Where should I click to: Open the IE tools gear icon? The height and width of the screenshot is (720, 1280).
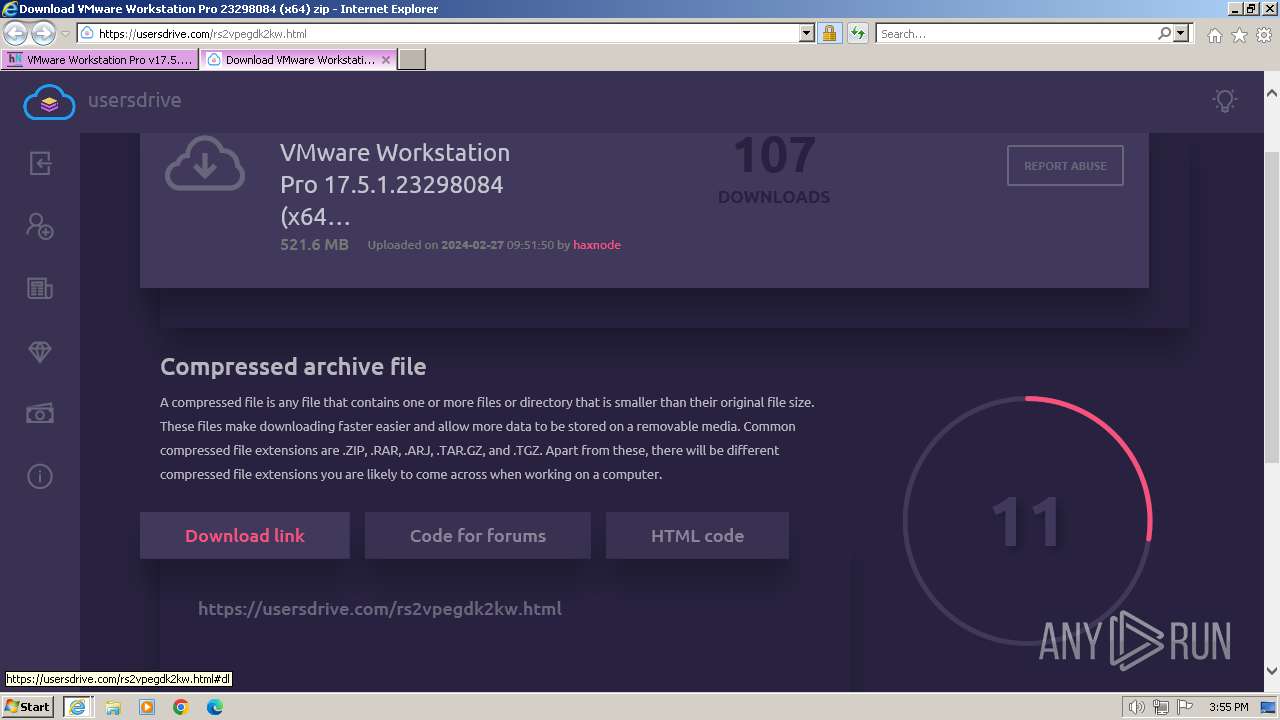[1264, 35]
